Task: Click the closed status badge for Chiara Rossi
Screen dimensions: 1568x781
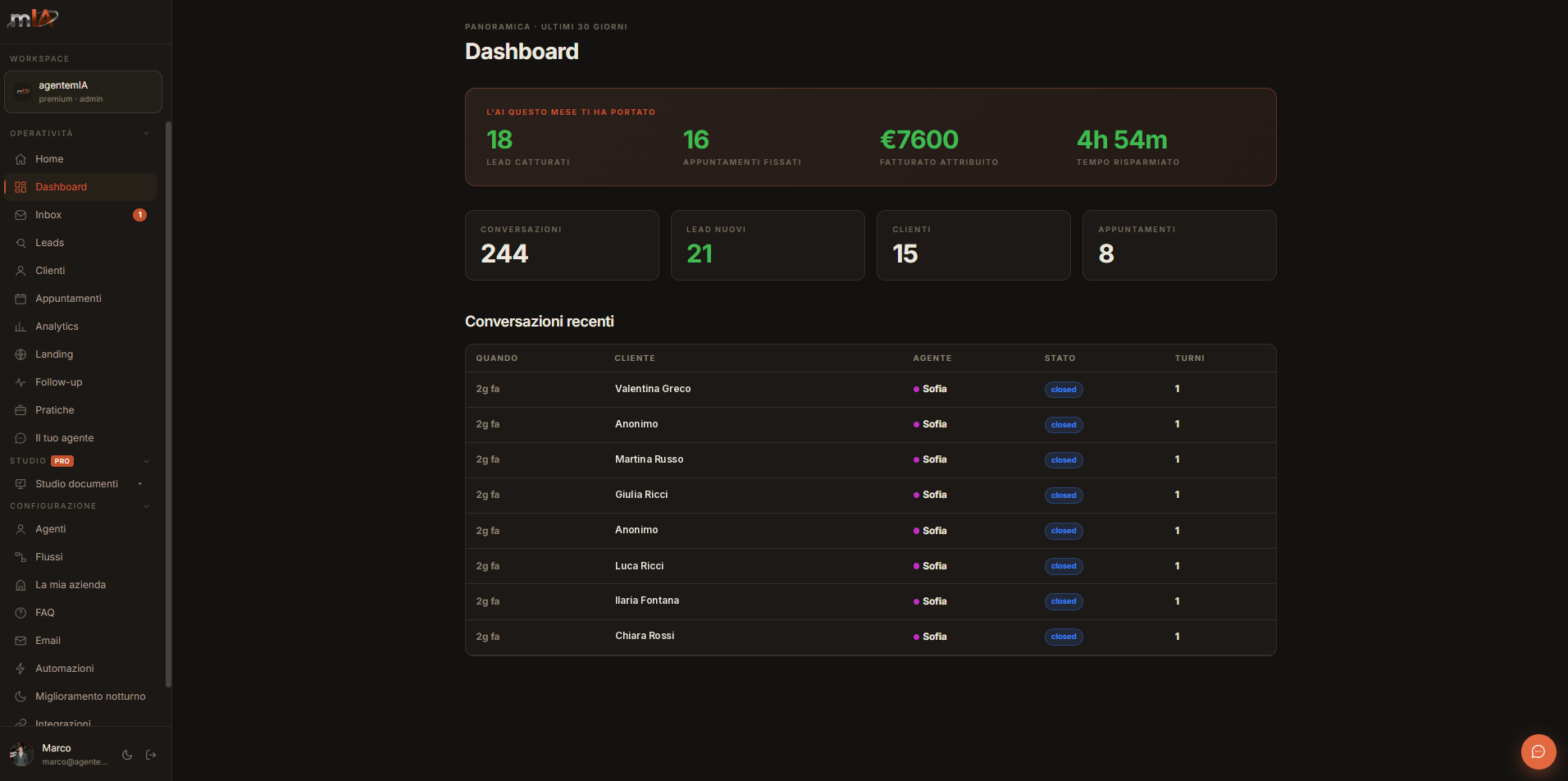Action: [x=1064, y=637]
